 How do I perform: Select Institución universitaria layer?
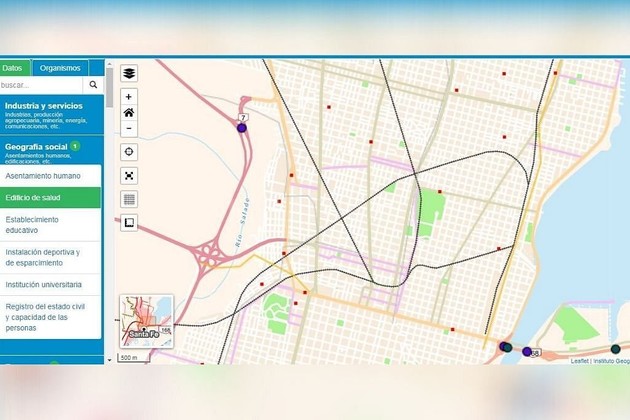[50, 284]
